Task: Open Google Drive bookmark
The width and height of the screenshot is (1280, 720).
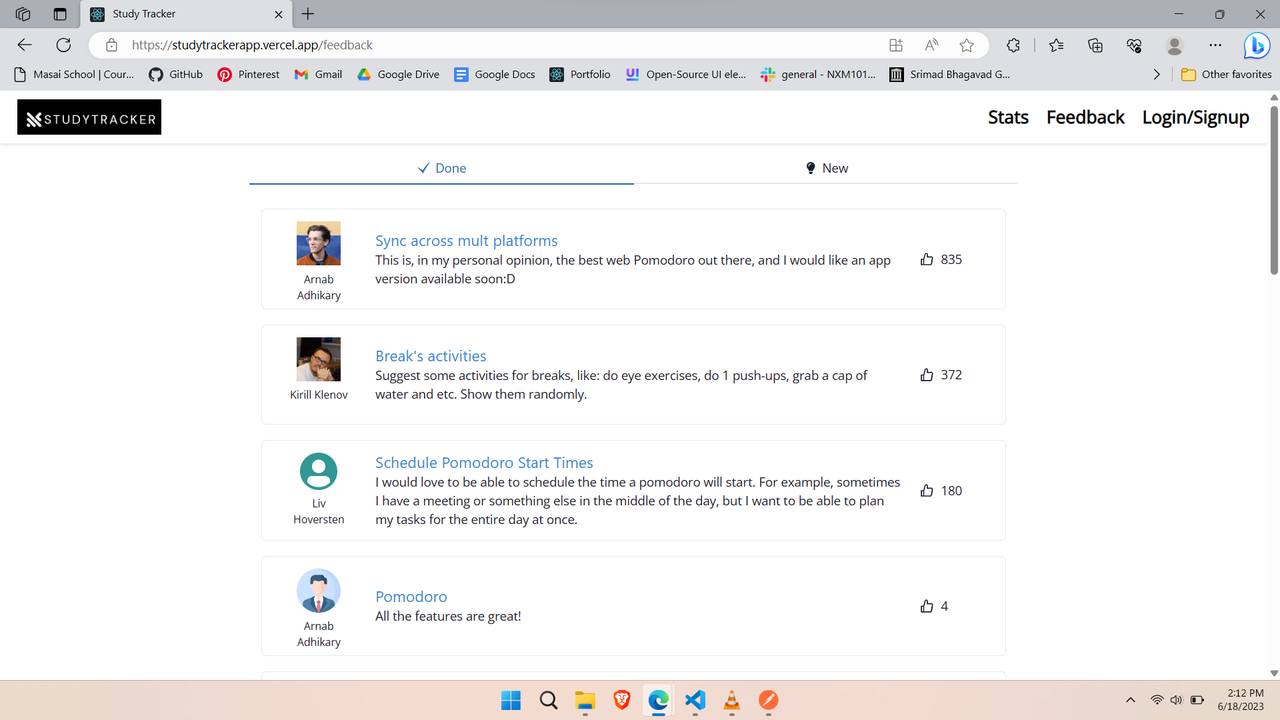Action: coord(398,74)
